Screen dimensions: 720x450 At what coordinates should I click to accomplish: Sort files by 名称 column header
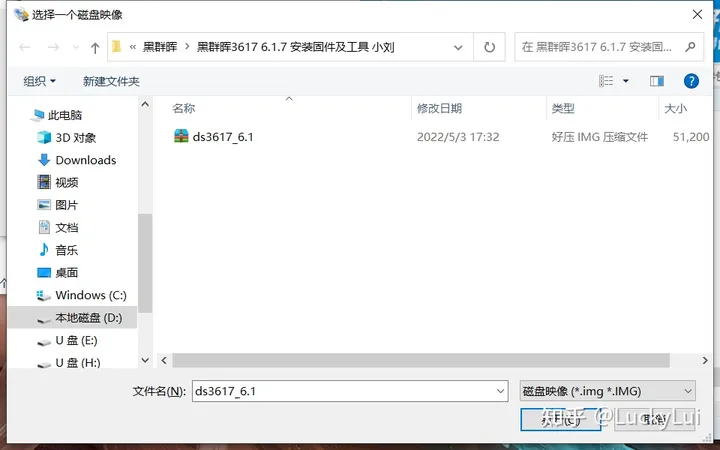[184, 108]
